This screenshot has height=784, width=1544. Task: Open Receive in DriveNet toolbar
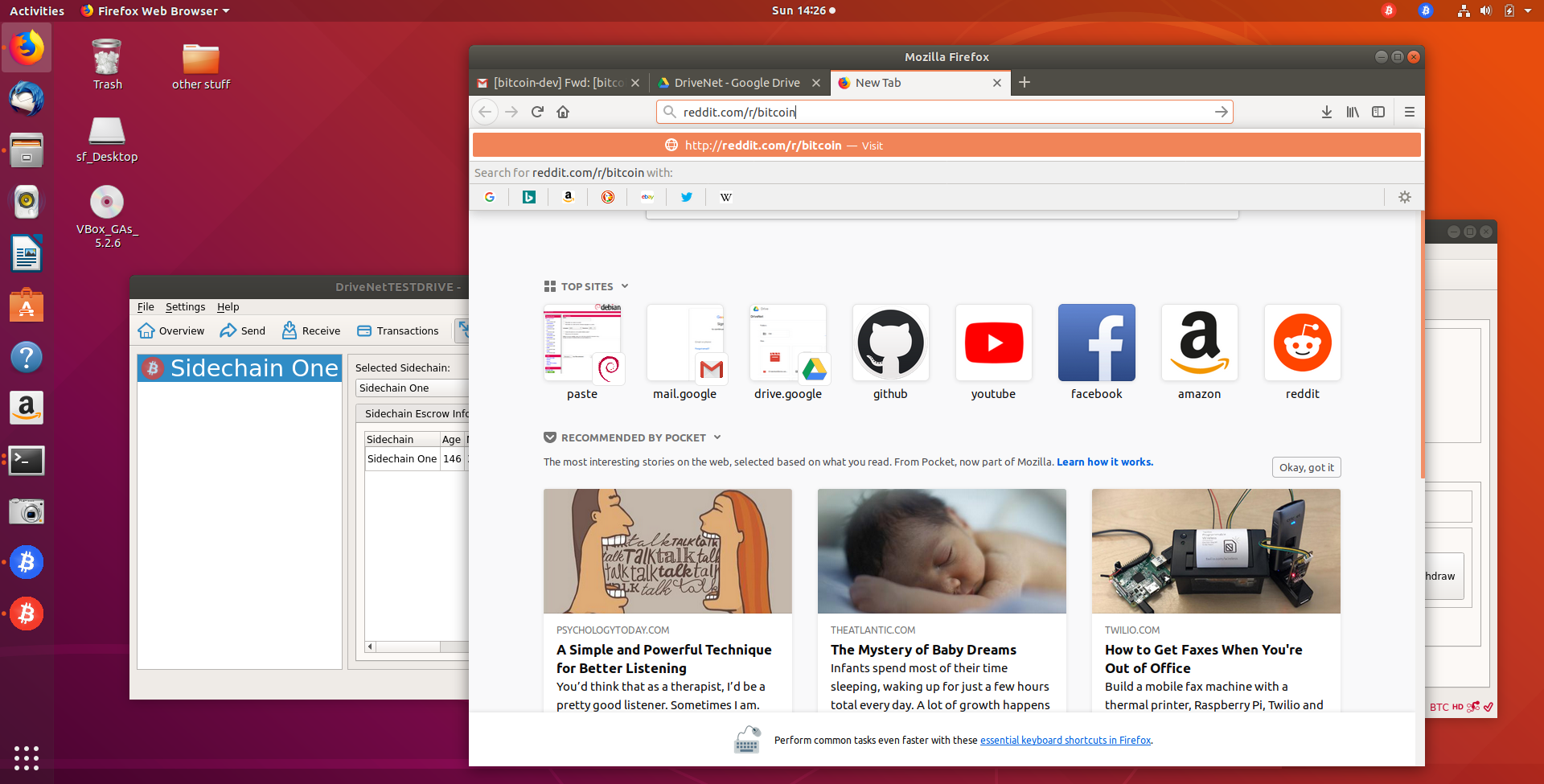click(x=311, y=330)
